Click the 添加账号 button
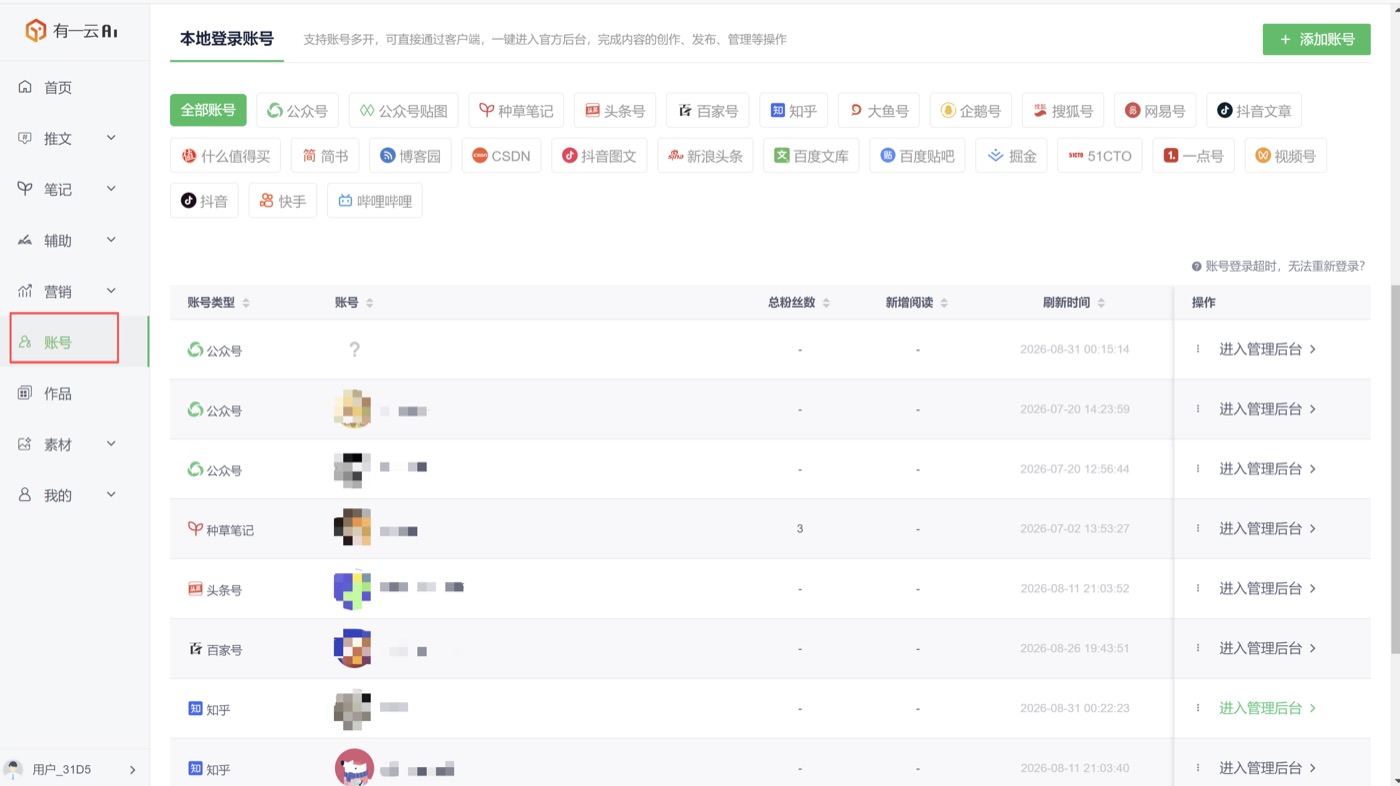 point(1317,39)
